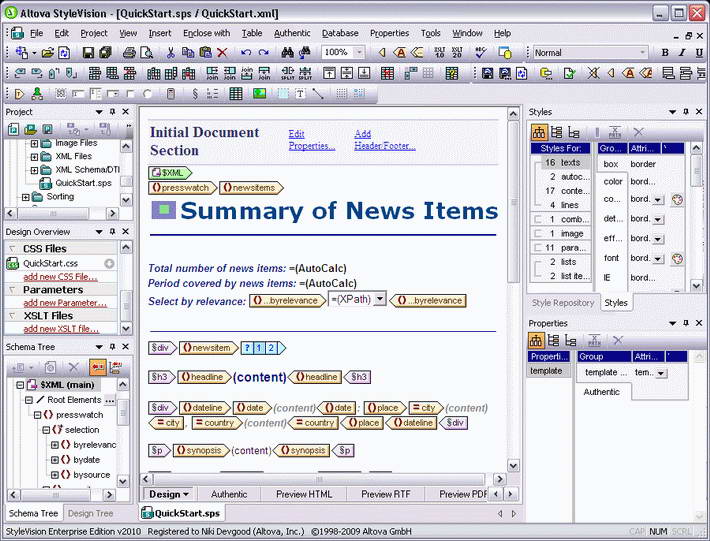This screenshot has width=710, height=541.
Task: Expand the Image Files folder
Action: [34, 144]
